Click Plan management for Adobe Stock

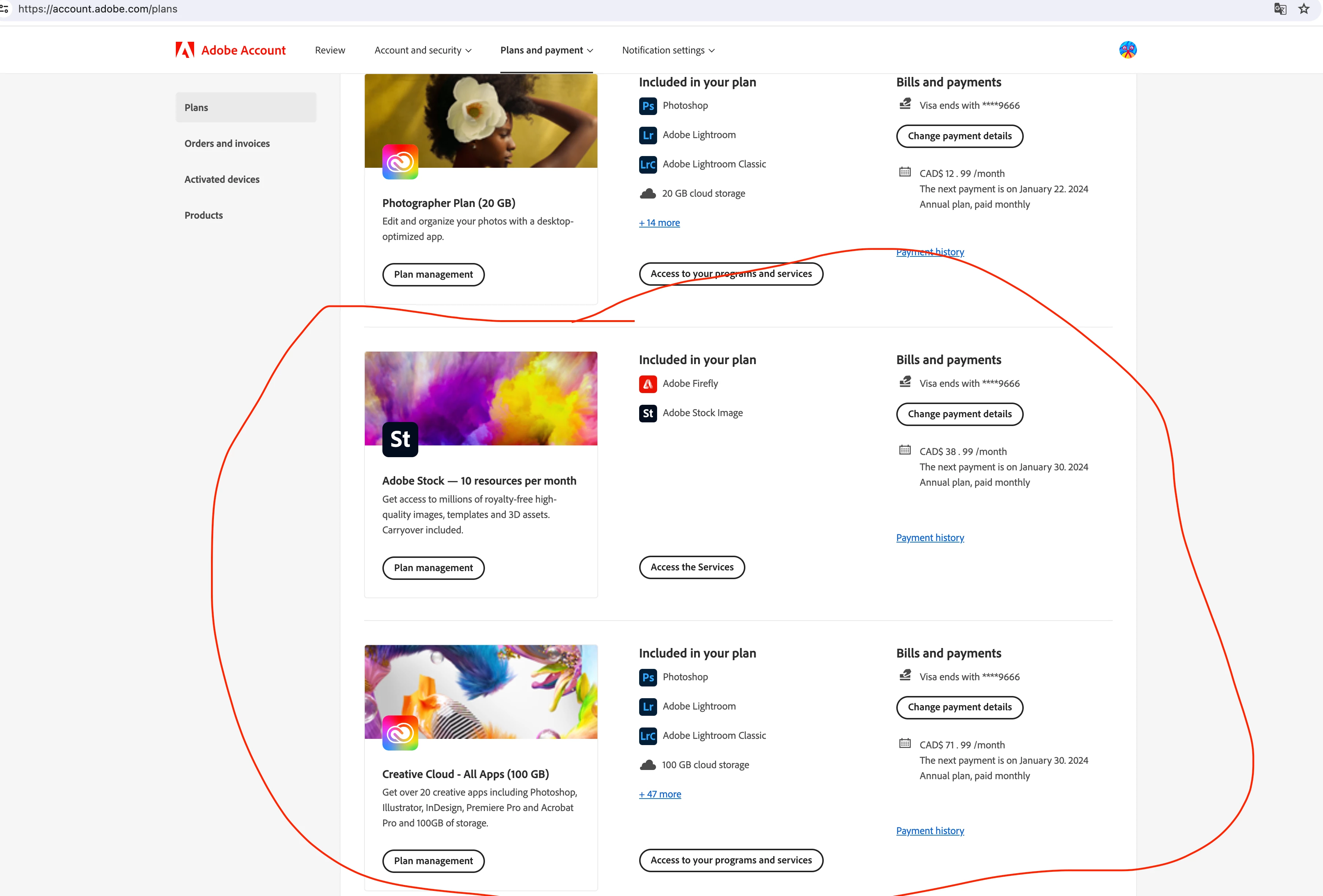(433, 567)
